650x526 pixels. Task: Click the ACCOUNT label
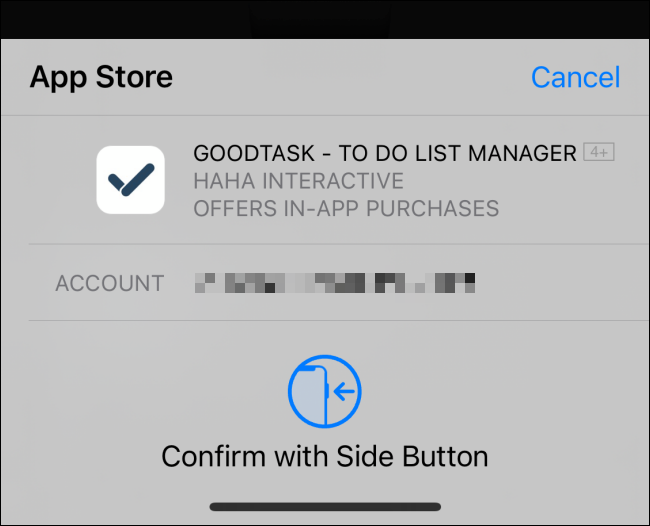point(109,283)
